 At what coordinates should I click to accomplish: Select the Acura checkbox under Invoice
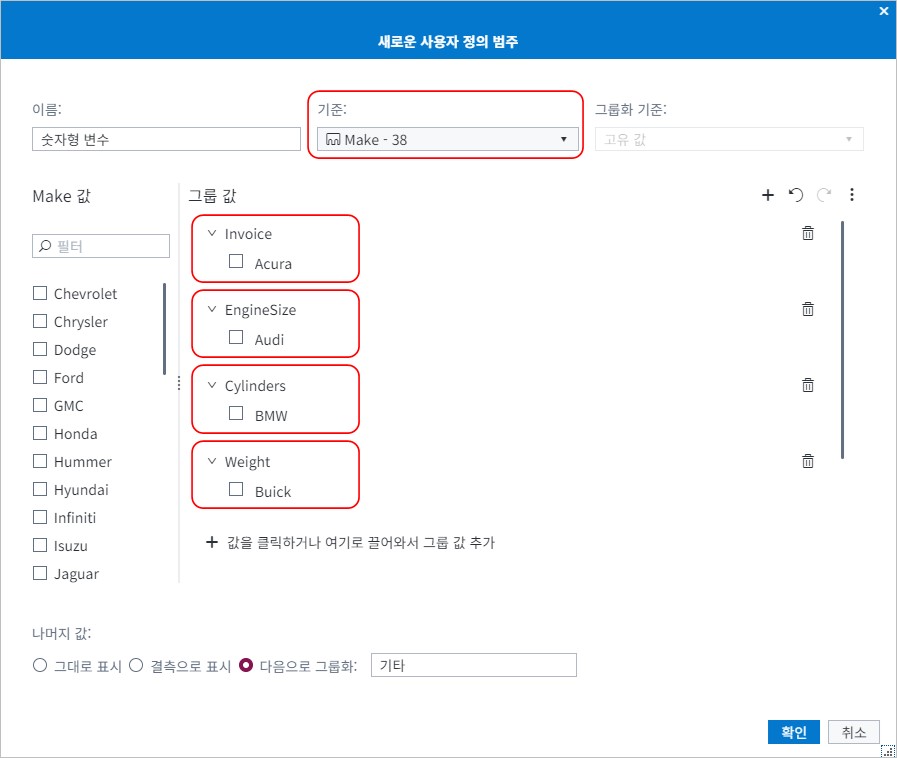(x=236, y=262)
